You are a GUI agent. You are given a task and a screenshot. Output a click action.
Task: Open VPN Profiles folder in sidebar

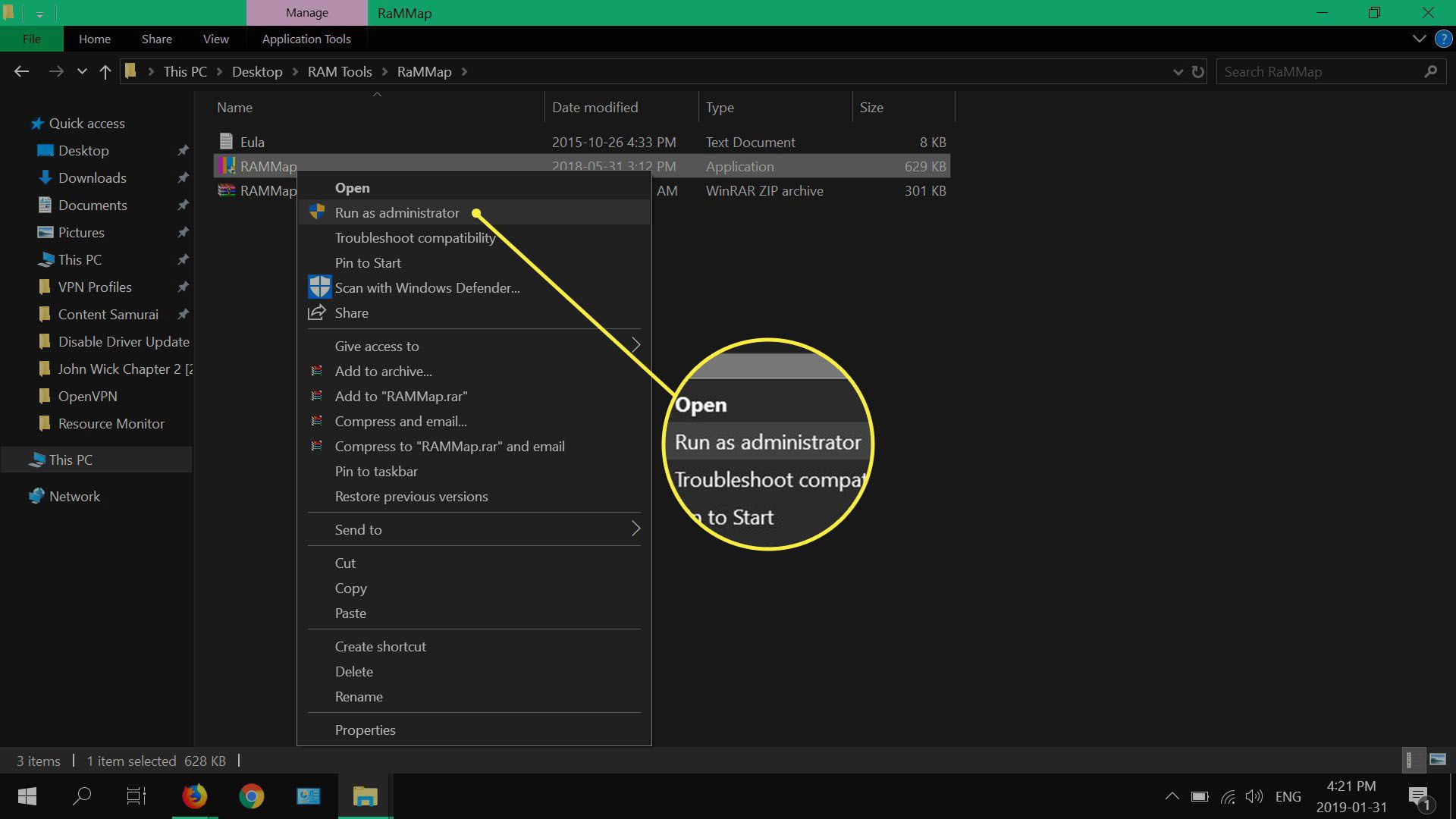95,287
